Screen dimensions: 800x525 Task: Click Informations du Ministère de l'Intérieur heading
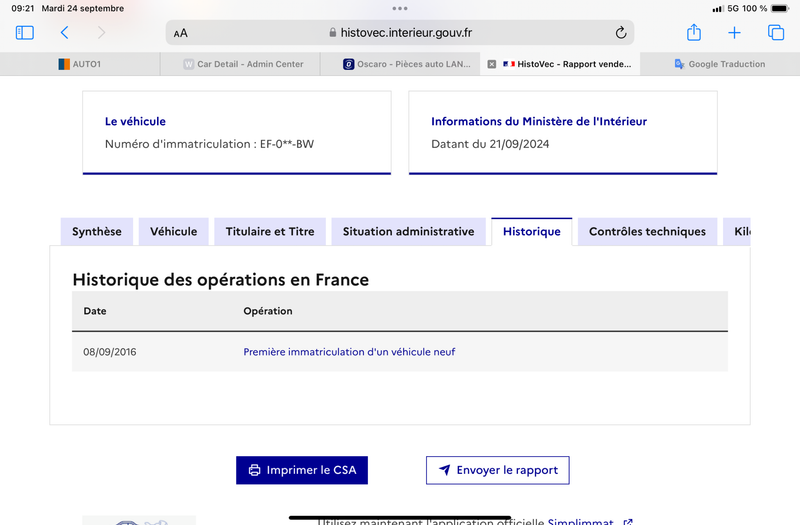[539, 121]
